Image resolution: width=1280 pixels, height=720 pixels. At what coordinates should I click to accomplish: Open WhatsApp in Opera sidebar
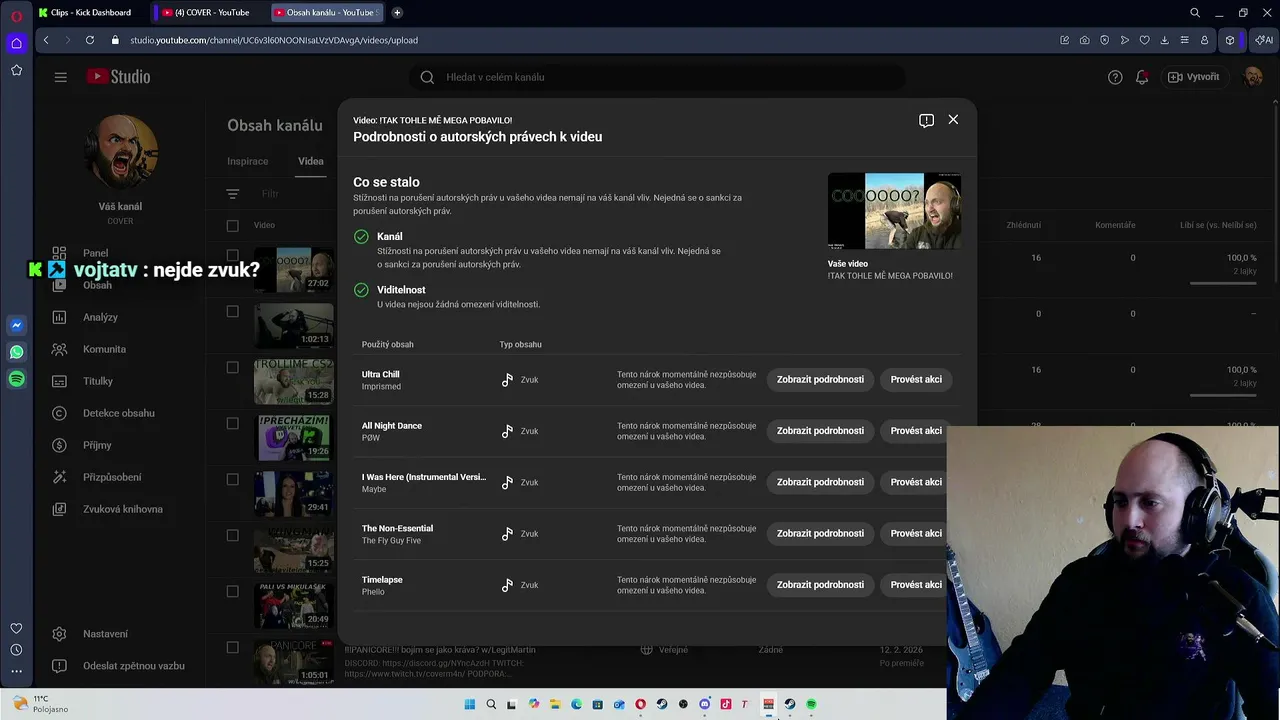16,352
